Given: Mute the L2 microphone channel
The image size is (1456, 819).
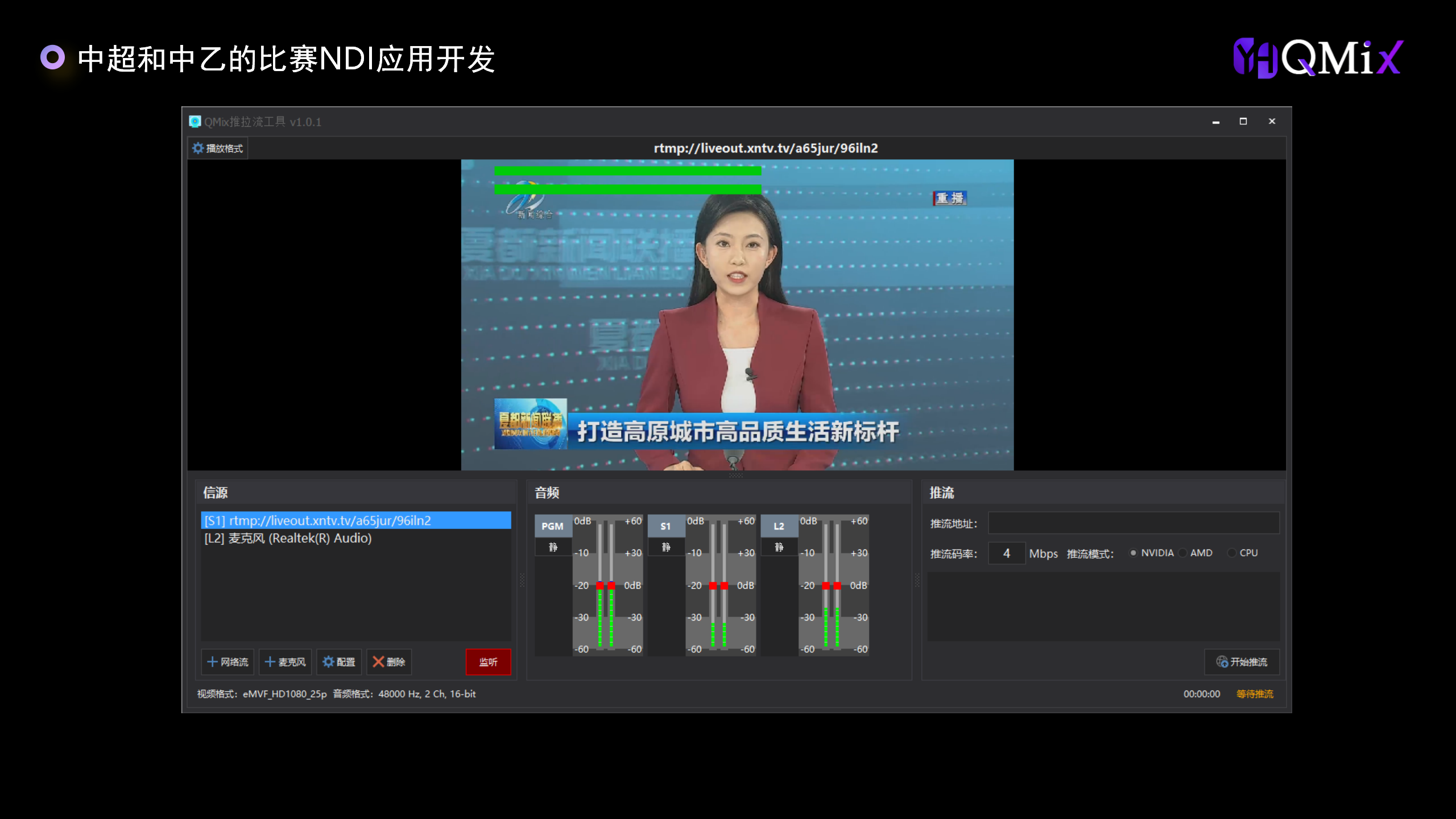Looking at the screenshot, I should click(779, 547).
